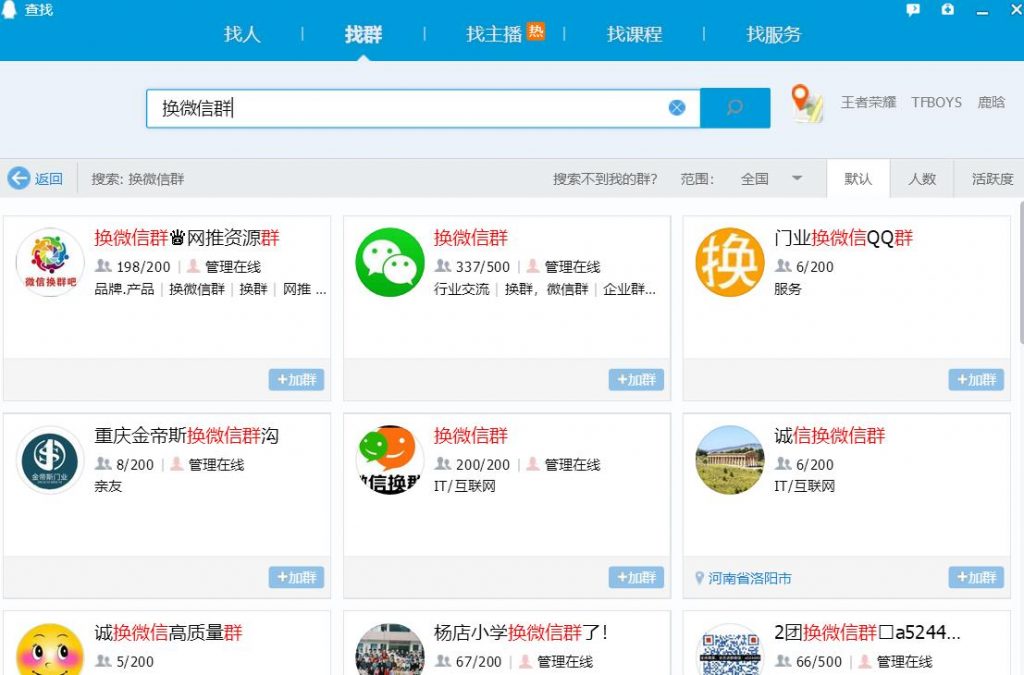Click the QQ penguin logo in title bar
Image resolution: width=1024 pixels, height=675 pixels.
click(x=8, y=10)
